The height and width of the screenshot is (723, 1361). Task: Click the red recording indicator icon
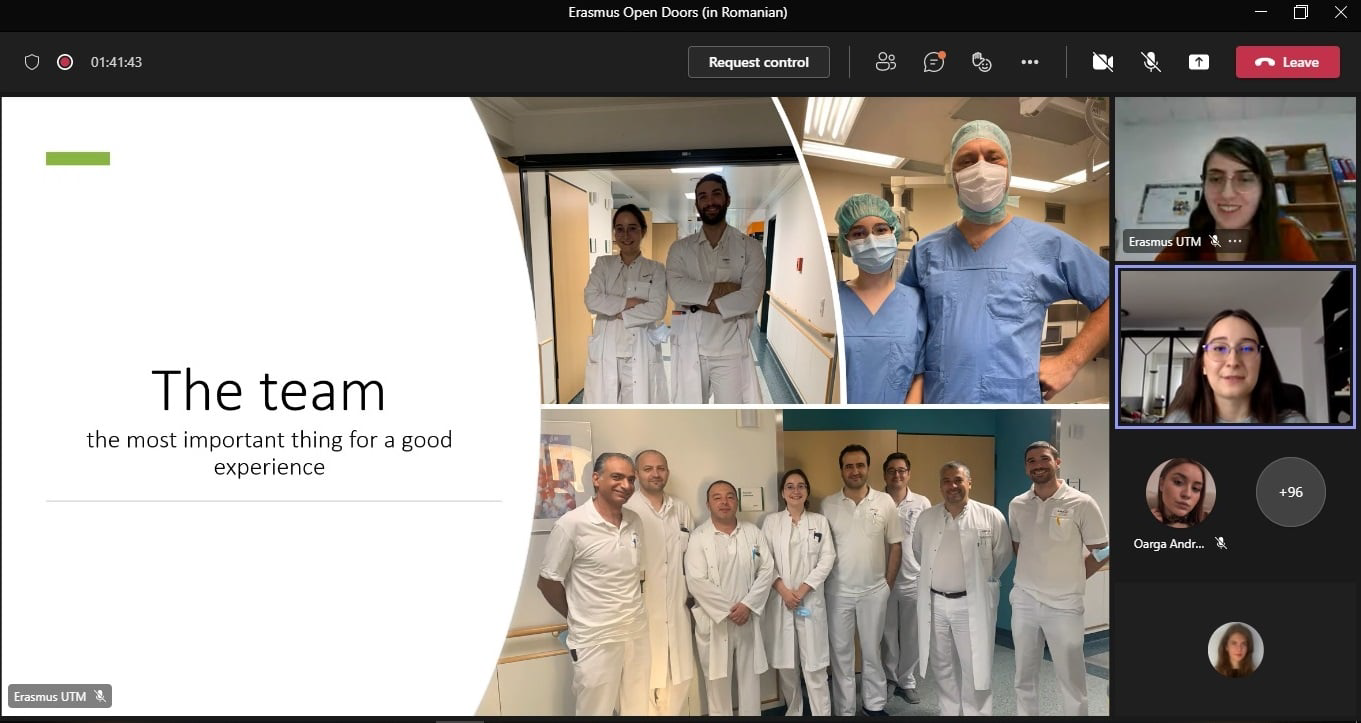[65, 62]
